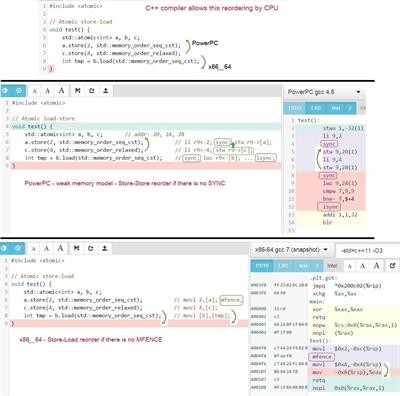This screenshot has height=396, width=400.
Task: Click the upload arrow icon in PowerPC editor toolbar
Action: pos(106,91)
